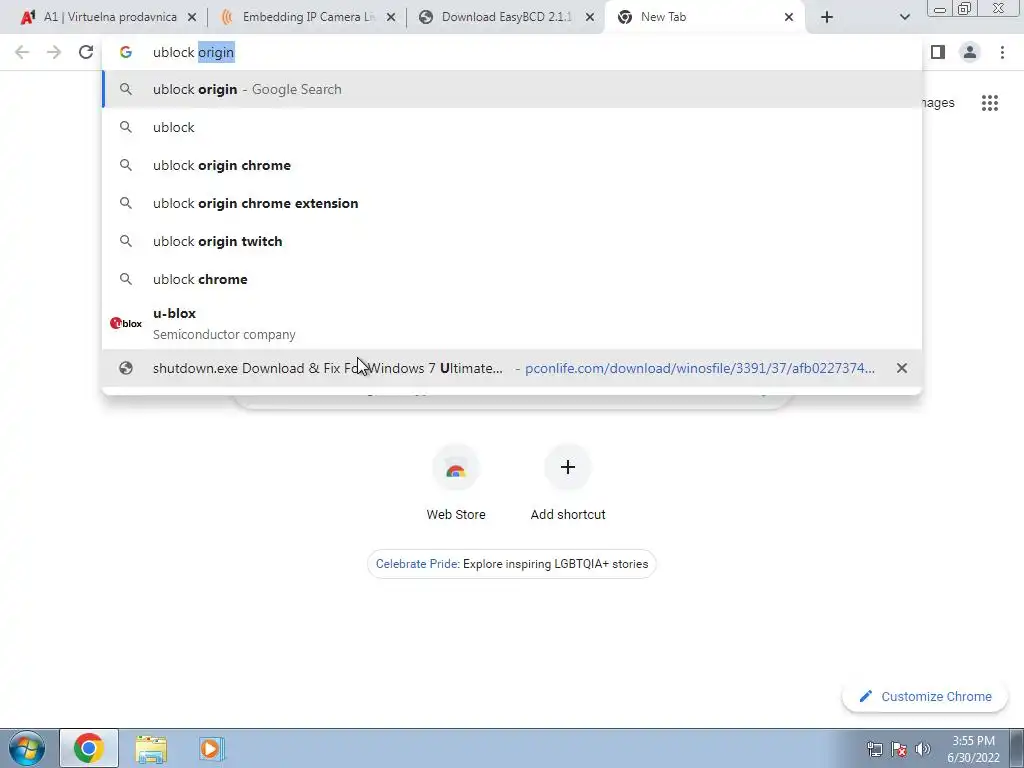Remove the shutdown.exe suggestion with X
1024x768 pixels.
pos(902,368)
